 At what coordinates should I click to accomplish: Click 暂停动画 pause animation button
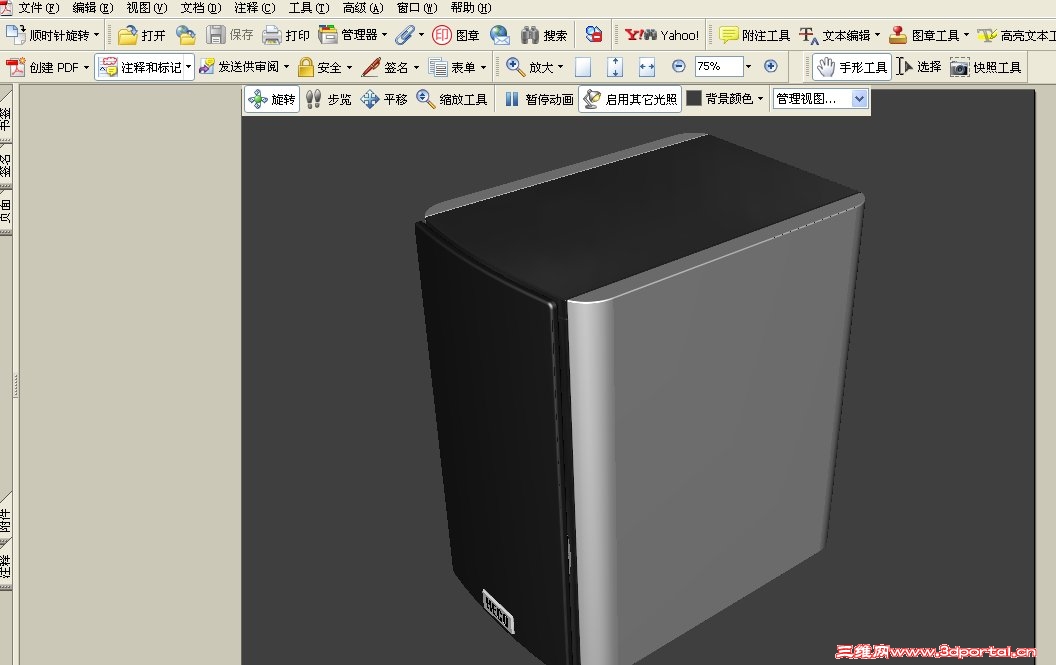(539, 99)
